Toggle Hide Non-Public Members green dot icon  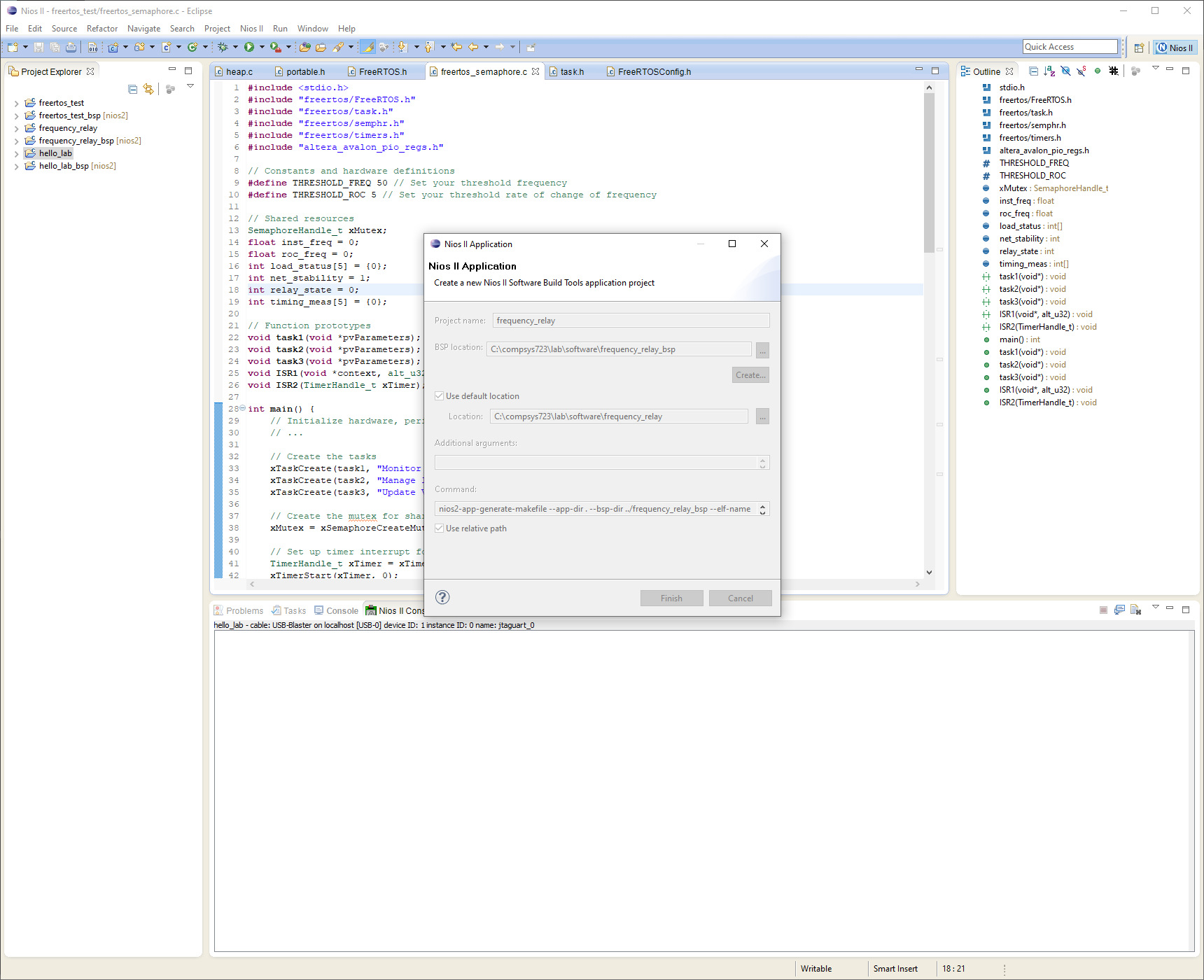point(1098,71)
